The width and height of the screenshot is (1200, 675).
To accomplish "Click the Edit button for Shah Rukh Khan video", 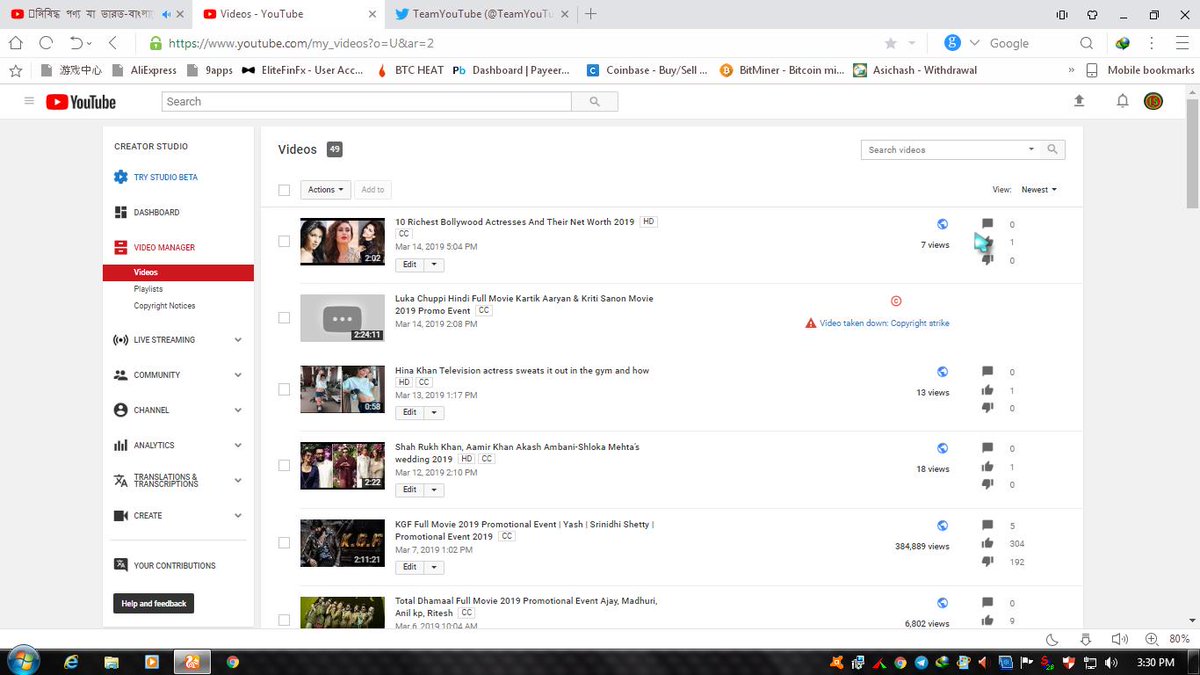I will (x=410, y=489).
